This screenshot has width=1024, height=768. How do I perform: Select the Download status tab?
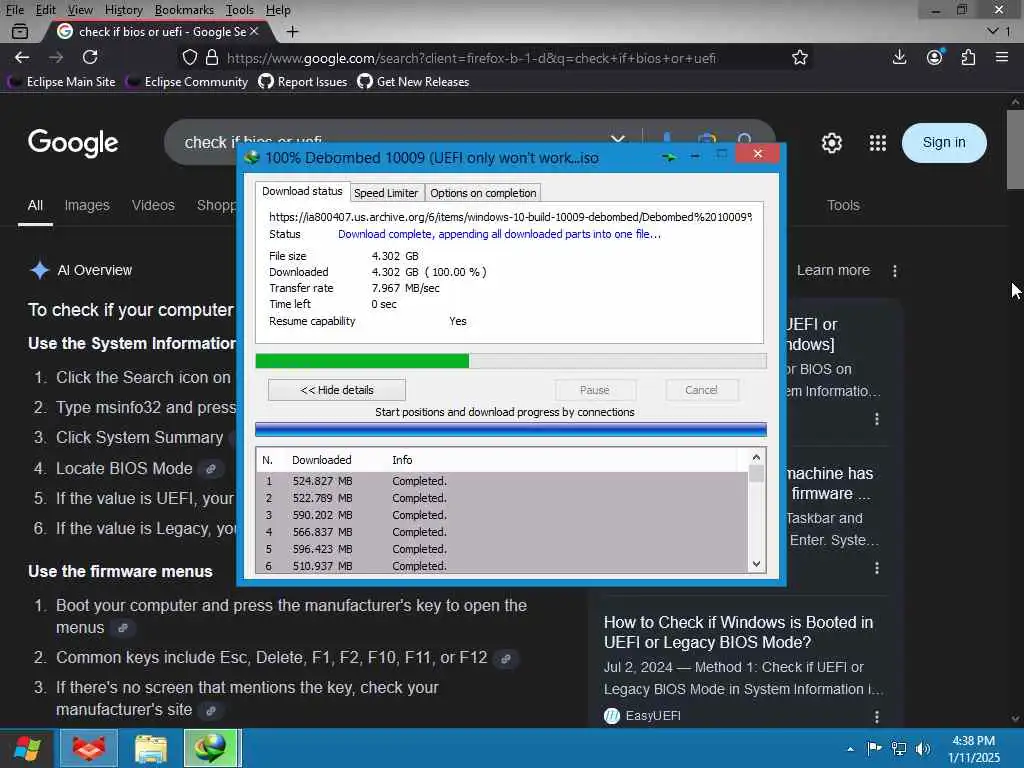click(302, 191)
